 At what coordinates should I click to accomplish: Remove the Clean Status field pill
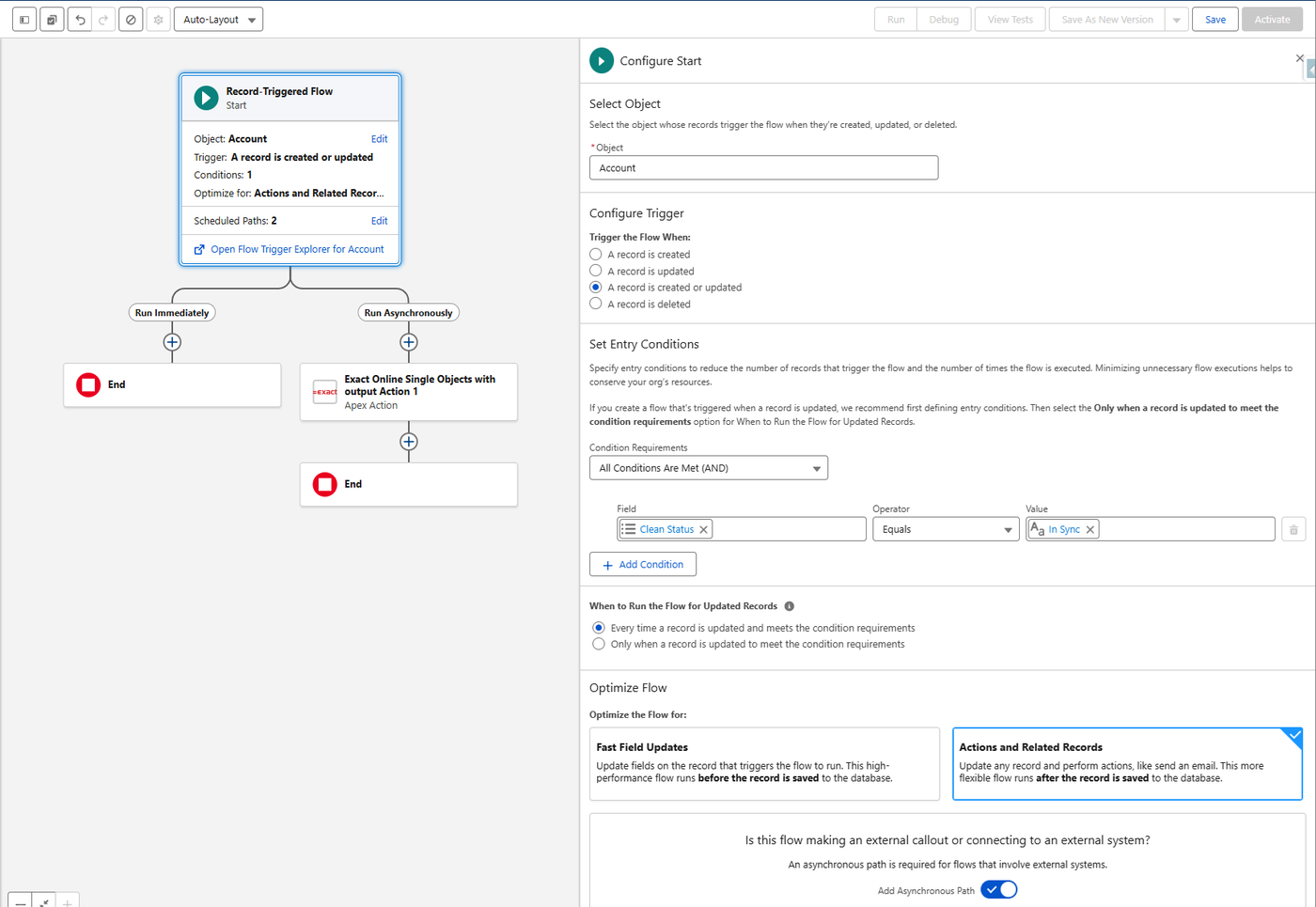(703, 530)
